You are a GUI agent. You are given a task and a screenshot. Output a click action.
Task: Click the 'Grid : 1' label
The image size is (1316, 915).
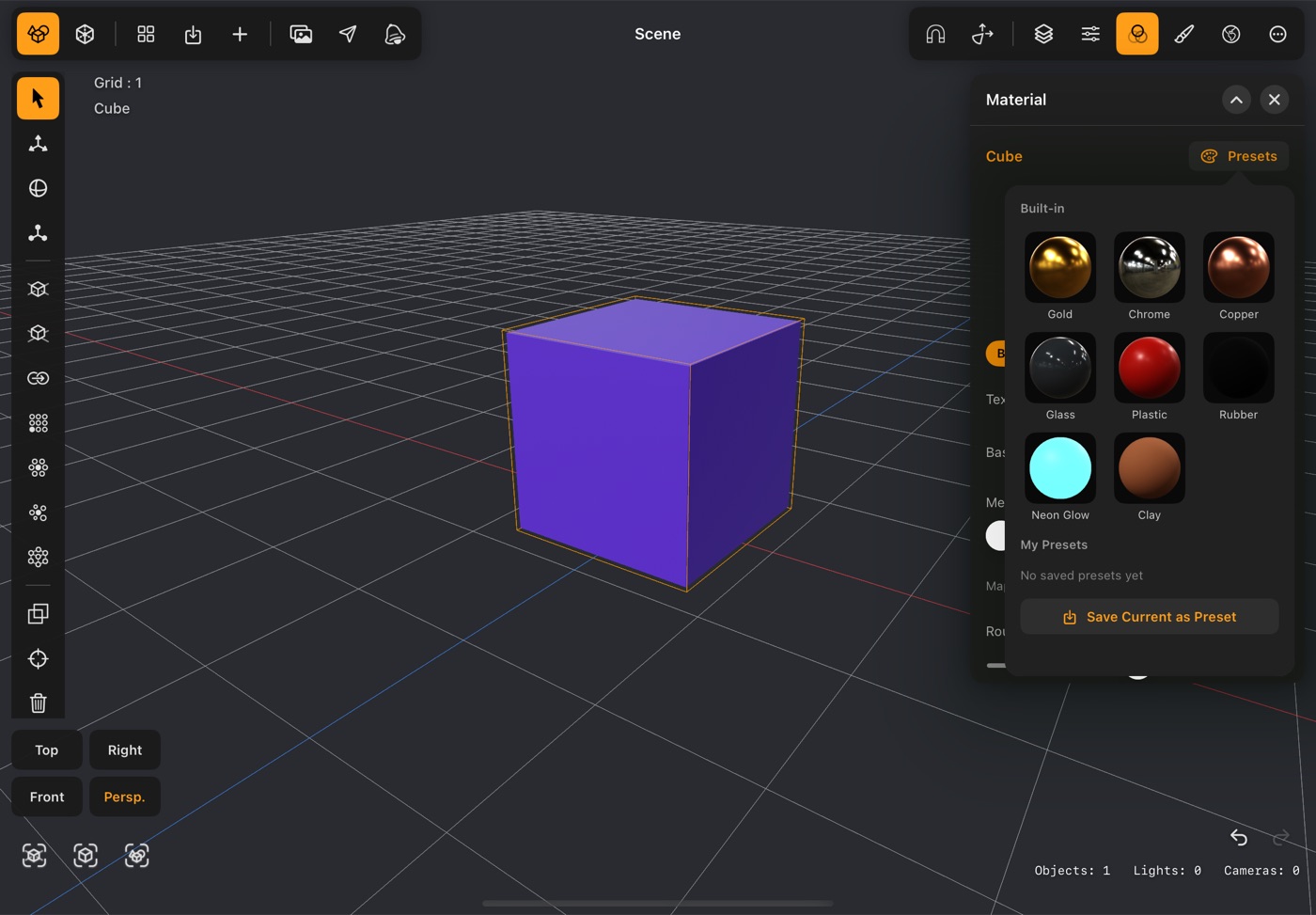pyautogui.click(x=117, y=83)
